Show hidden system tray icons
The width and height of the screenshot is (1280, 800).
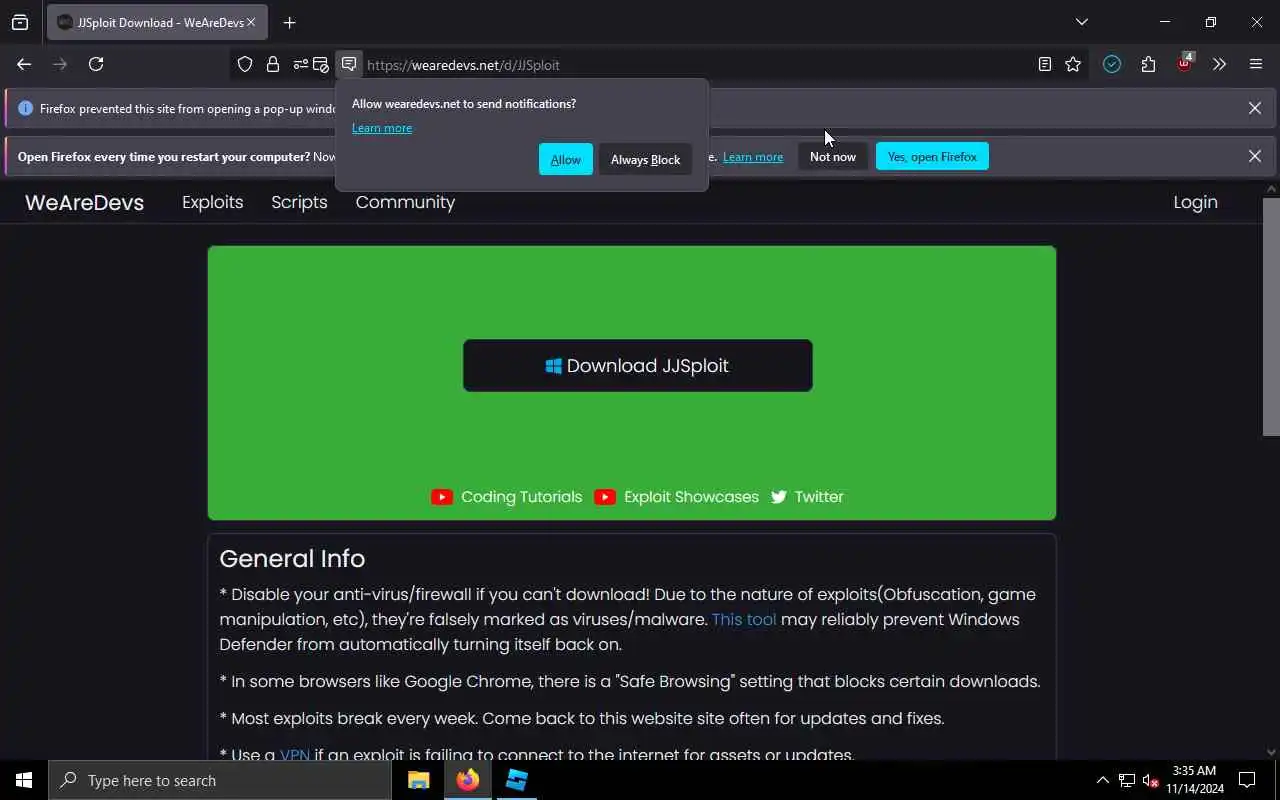pos(1102,780)
